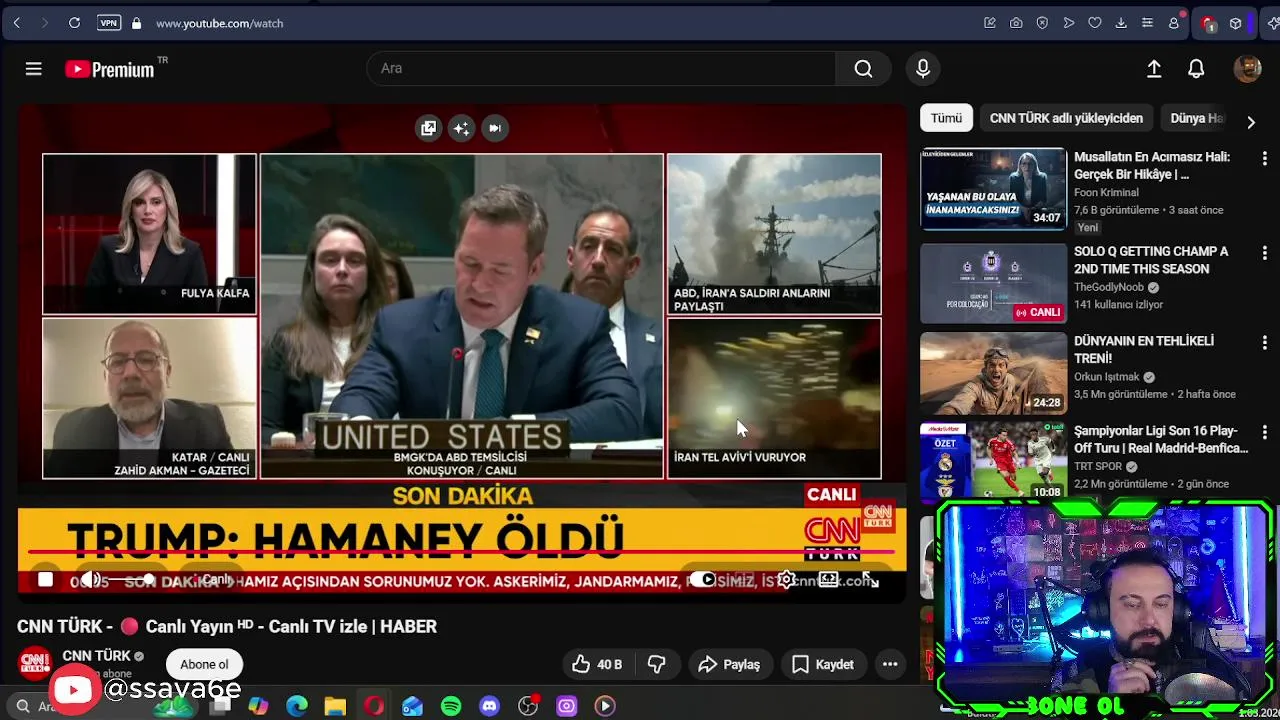Image resolution: width=1280 pixels, height=720 pixels.
Task: Open Discord from the taskbar
Action: (x=489, y=706)
